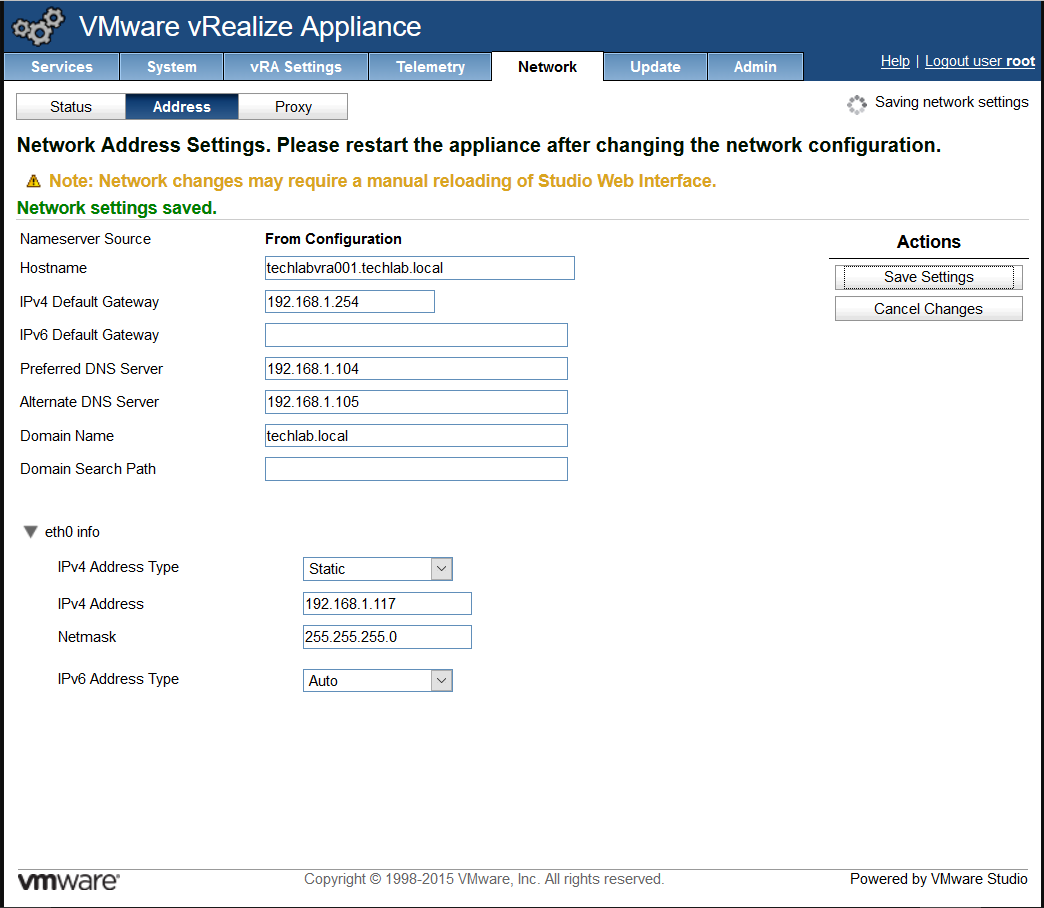The image size is (1044, 908).
Task: Click Logout user root link
Action: tap(979, 61)
